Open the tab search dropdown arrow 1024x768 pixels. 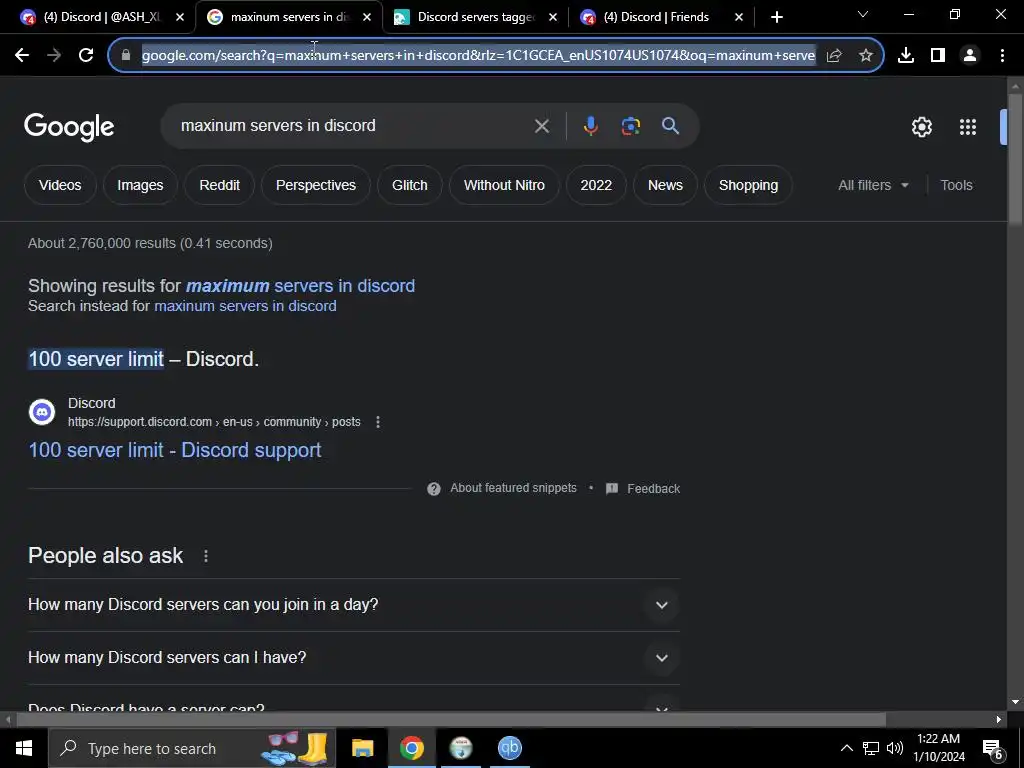pos(863,14)
